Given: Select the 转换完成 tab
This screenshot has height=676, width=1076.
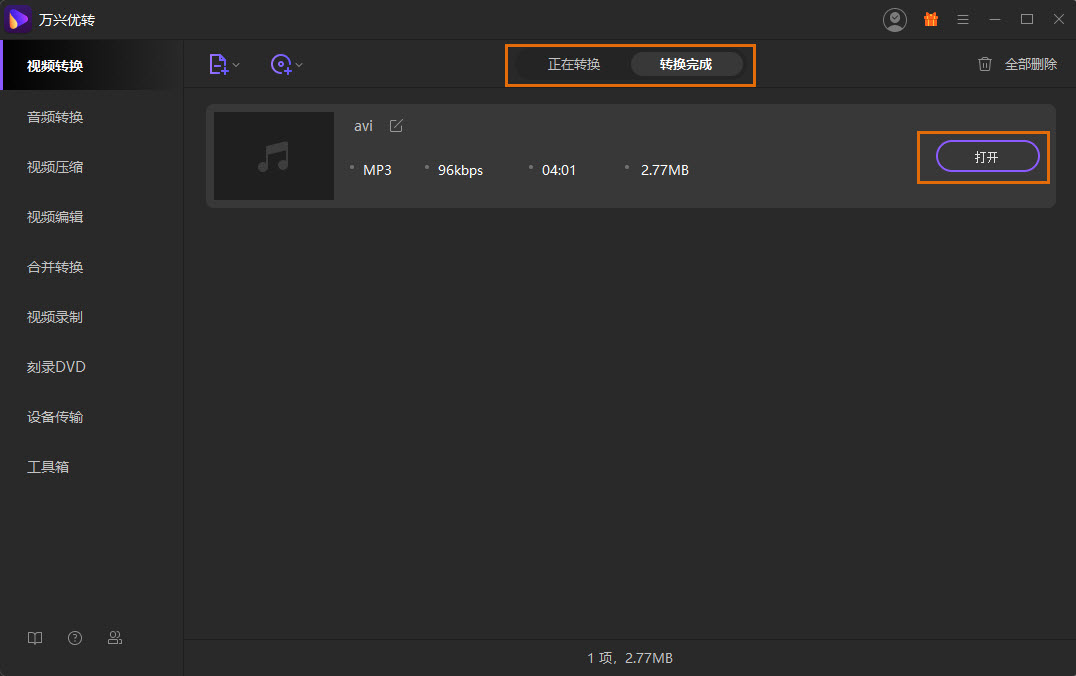Looking at the screenshot, I should tap(686, 64).
